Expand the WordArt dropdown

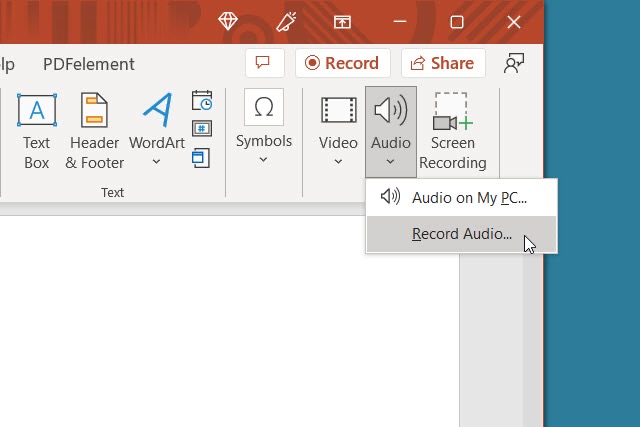(157, 161)
